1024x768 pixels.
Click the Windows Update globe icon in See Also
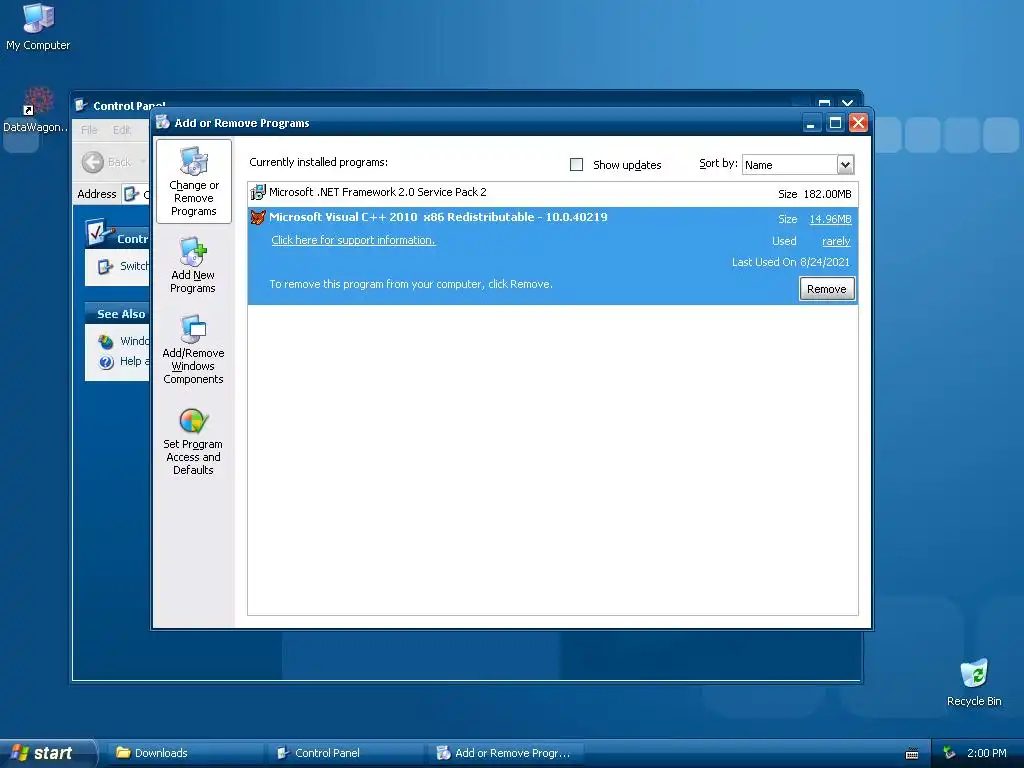pyautogui.click(x=106, y=341)
